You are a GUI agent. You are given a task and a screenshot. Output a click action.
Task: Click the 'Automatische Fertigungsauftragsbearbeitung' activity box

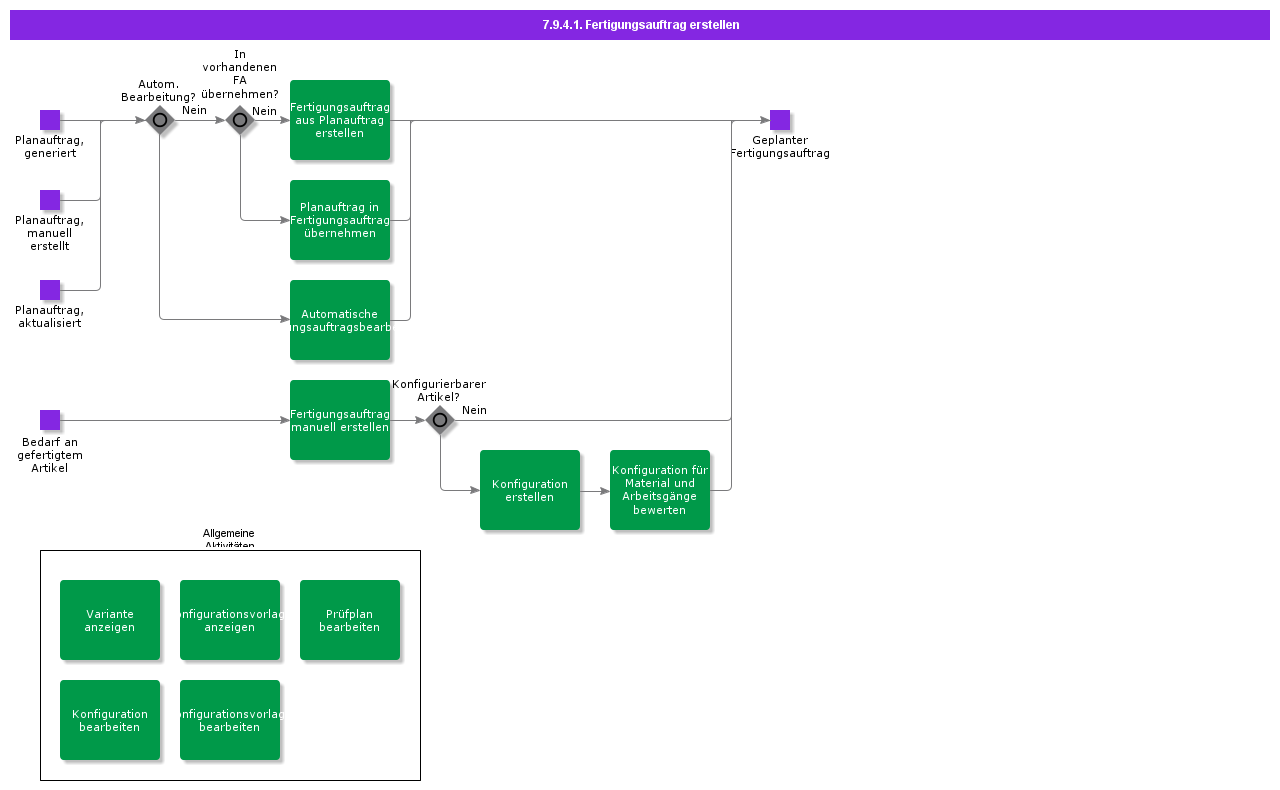coord(340,320)
